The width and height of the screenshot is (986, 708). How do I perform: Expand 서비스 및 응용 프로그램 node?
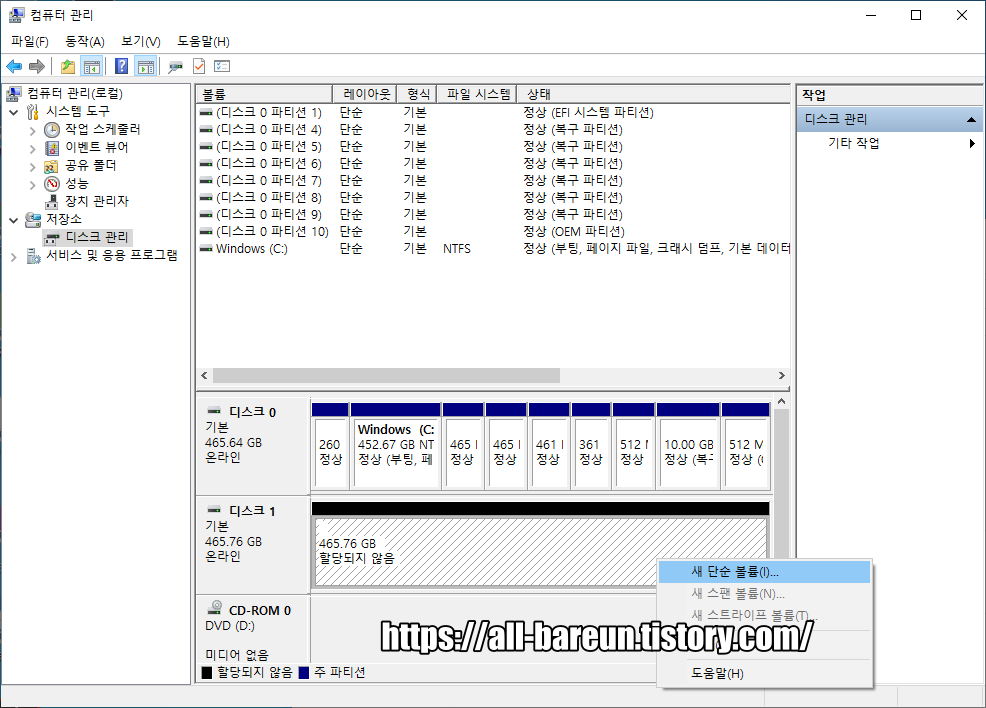[14, 257]
